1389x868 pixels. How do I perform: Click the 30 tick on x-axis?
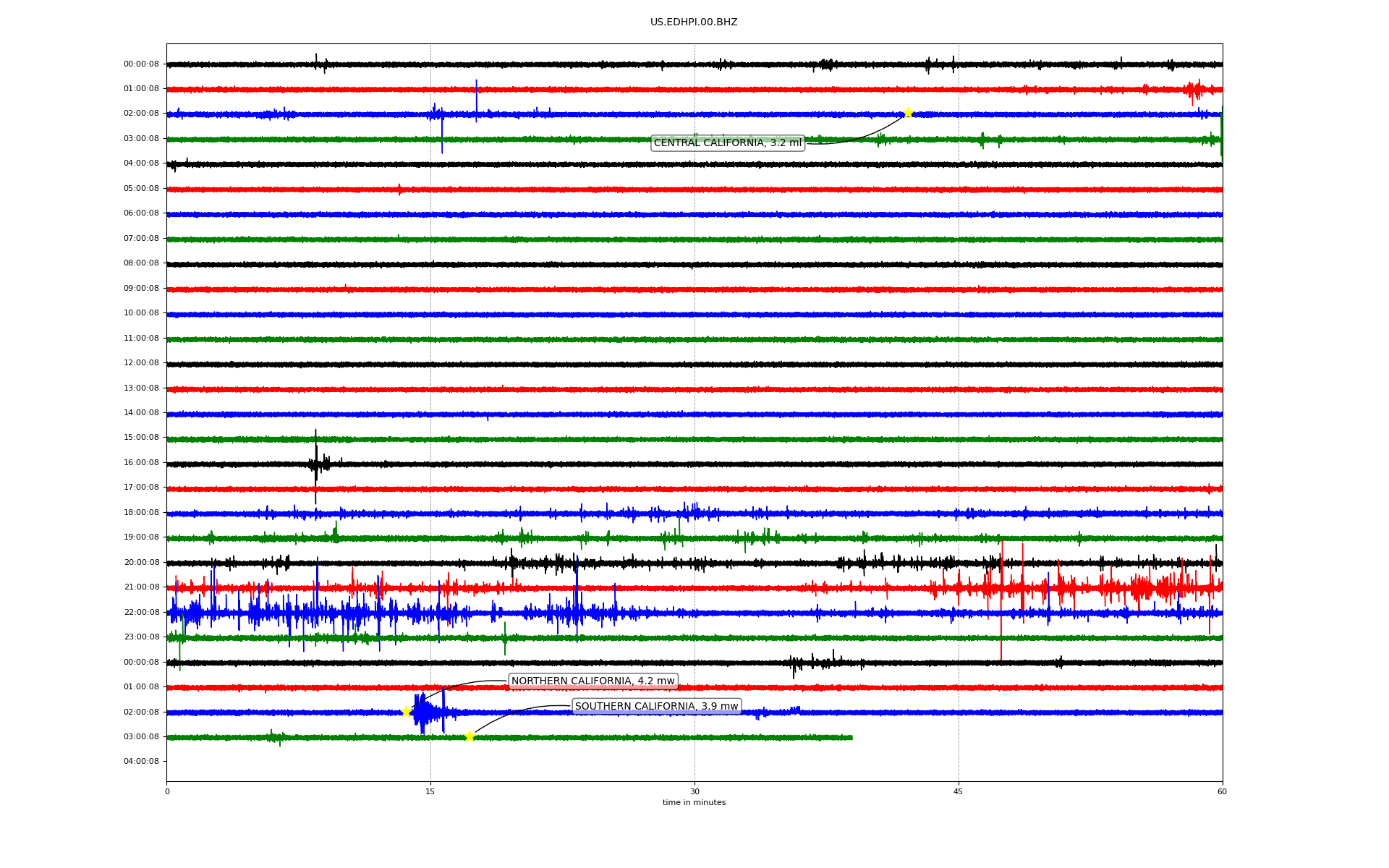coord(694,791)
